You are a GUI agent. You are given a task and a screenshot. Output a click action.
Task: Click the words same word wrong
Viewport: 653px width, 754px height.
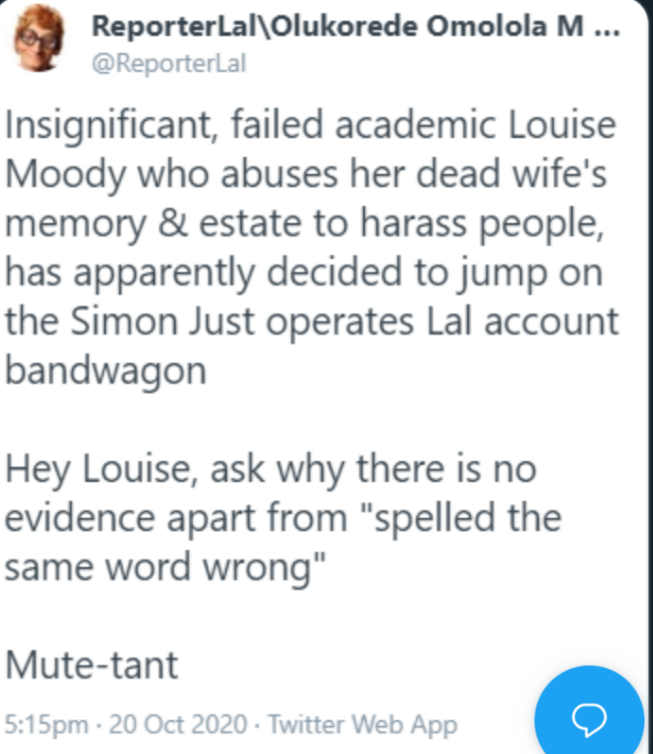[165, 568]
